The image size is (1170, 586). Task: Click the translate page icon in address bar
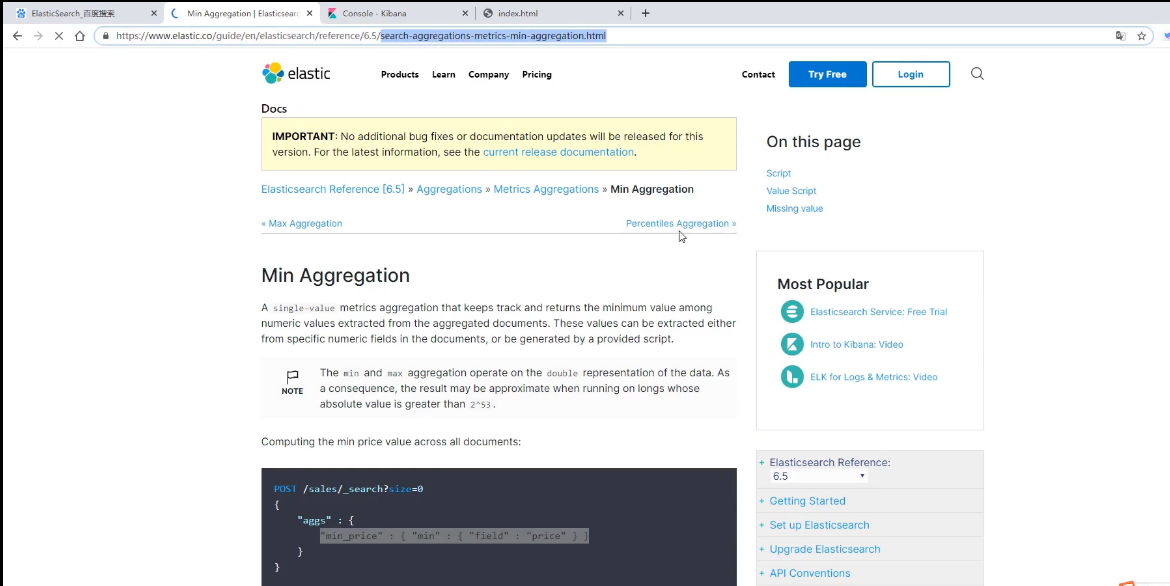coord(1120,36)
